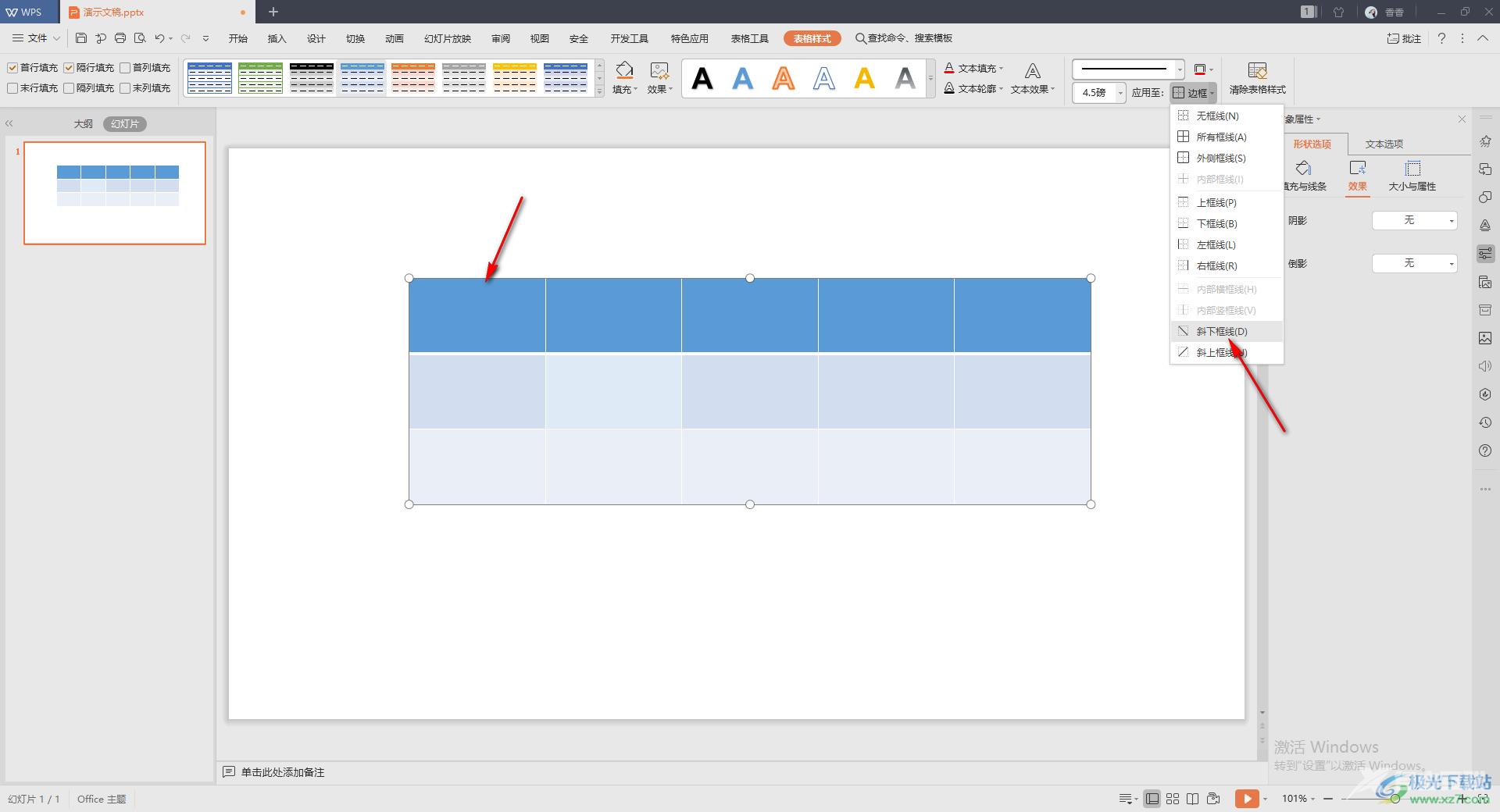This screenshot has width=1500, height=812.
Task: Apply the gray shadow A text style
Action: point(905,78)
